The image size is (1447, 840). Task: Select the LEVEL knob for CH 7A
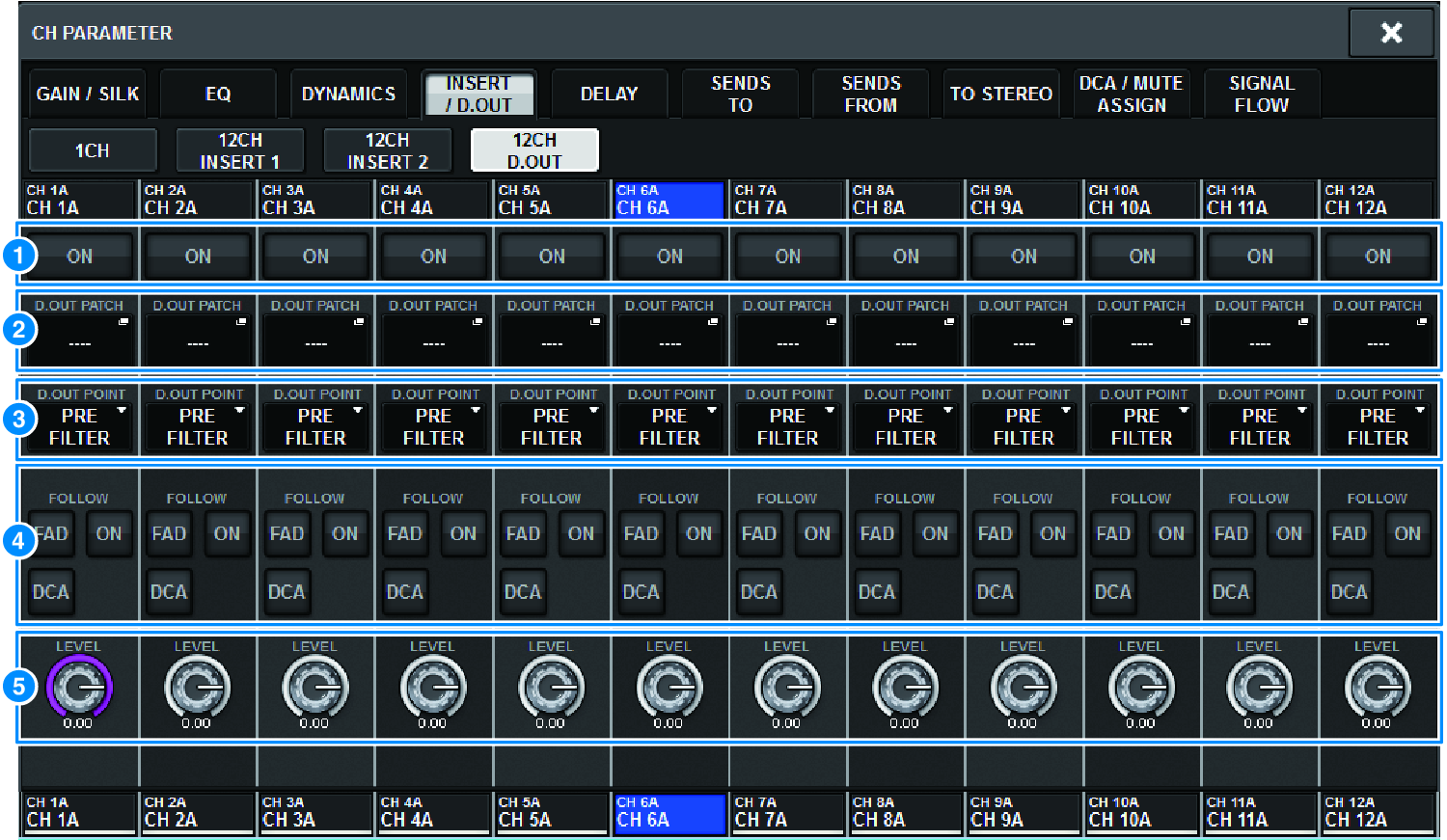pyautogui.click(x=787, y=688)
